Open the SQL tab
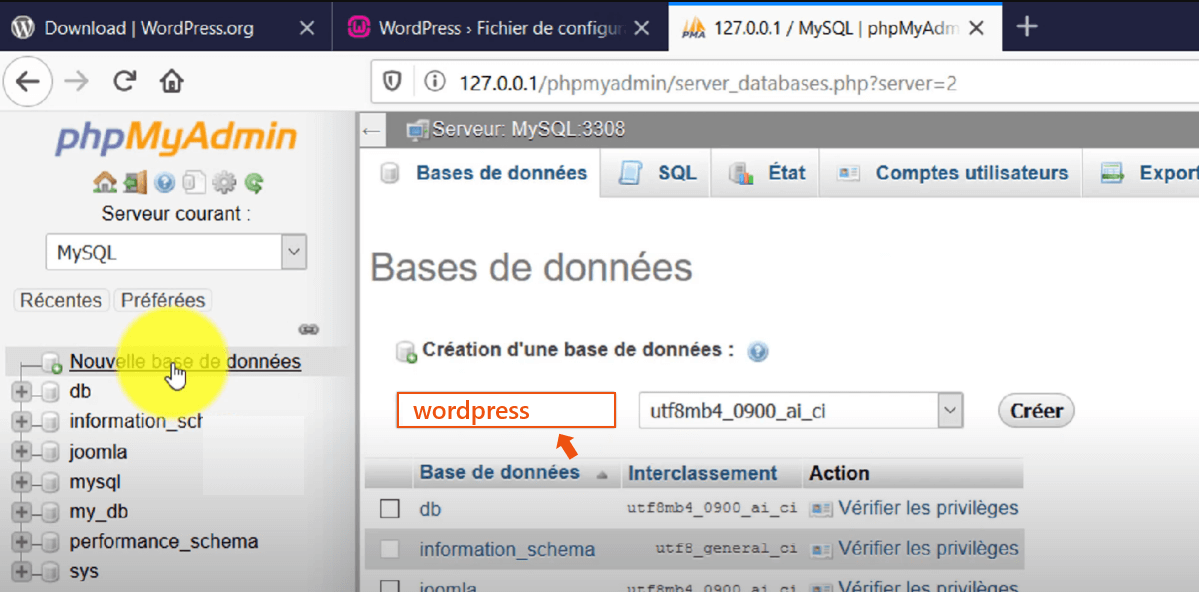 tap(658, 173)
